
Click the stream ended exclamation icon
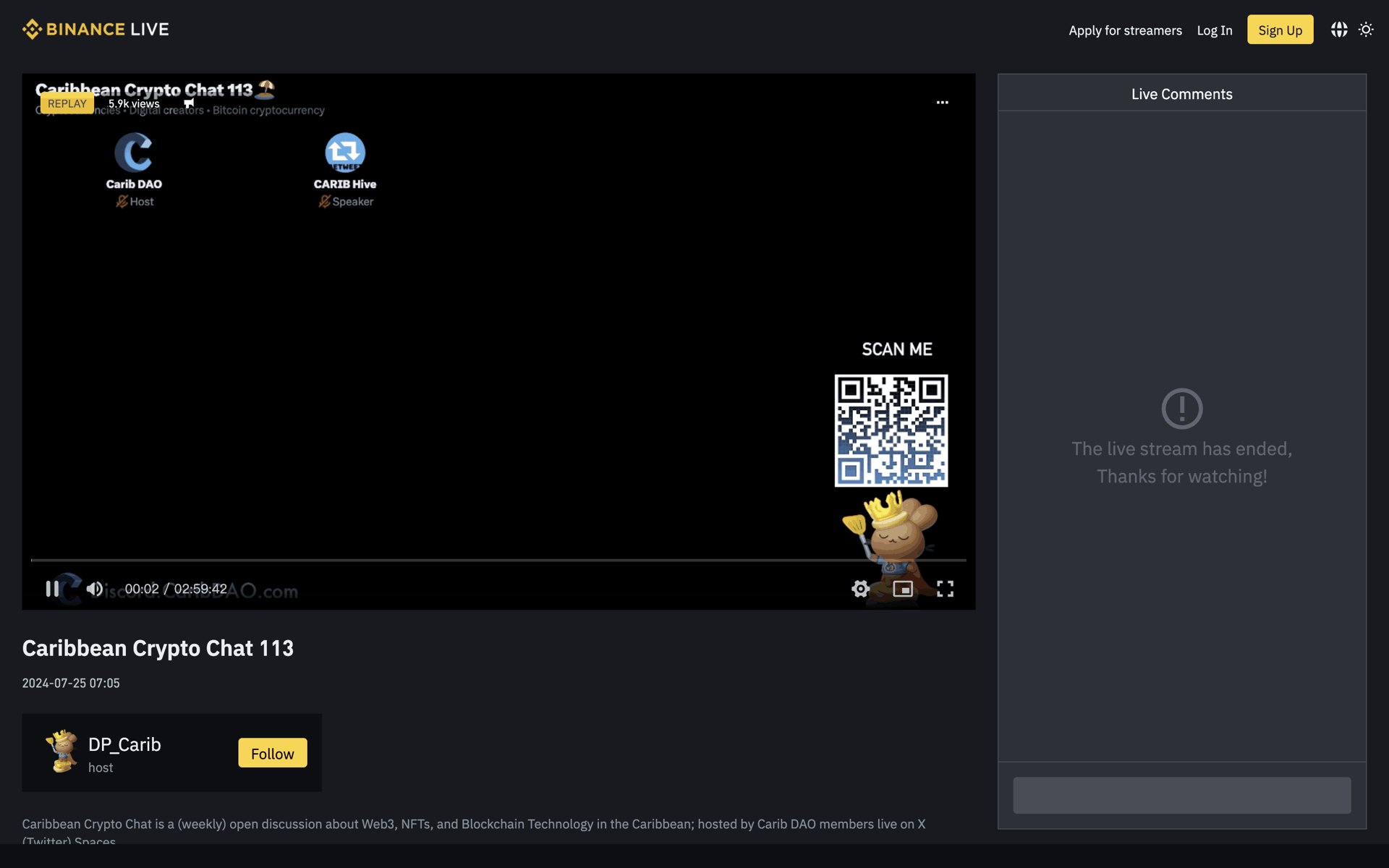point(1181,409)
